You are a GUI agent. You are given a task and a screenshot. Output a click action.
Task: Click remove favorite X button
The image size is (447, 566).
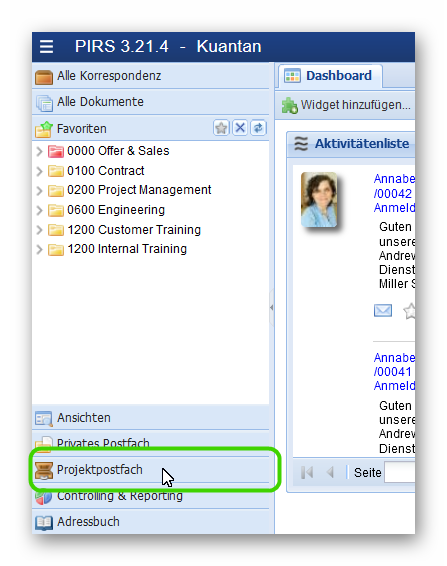pos(240,128)
